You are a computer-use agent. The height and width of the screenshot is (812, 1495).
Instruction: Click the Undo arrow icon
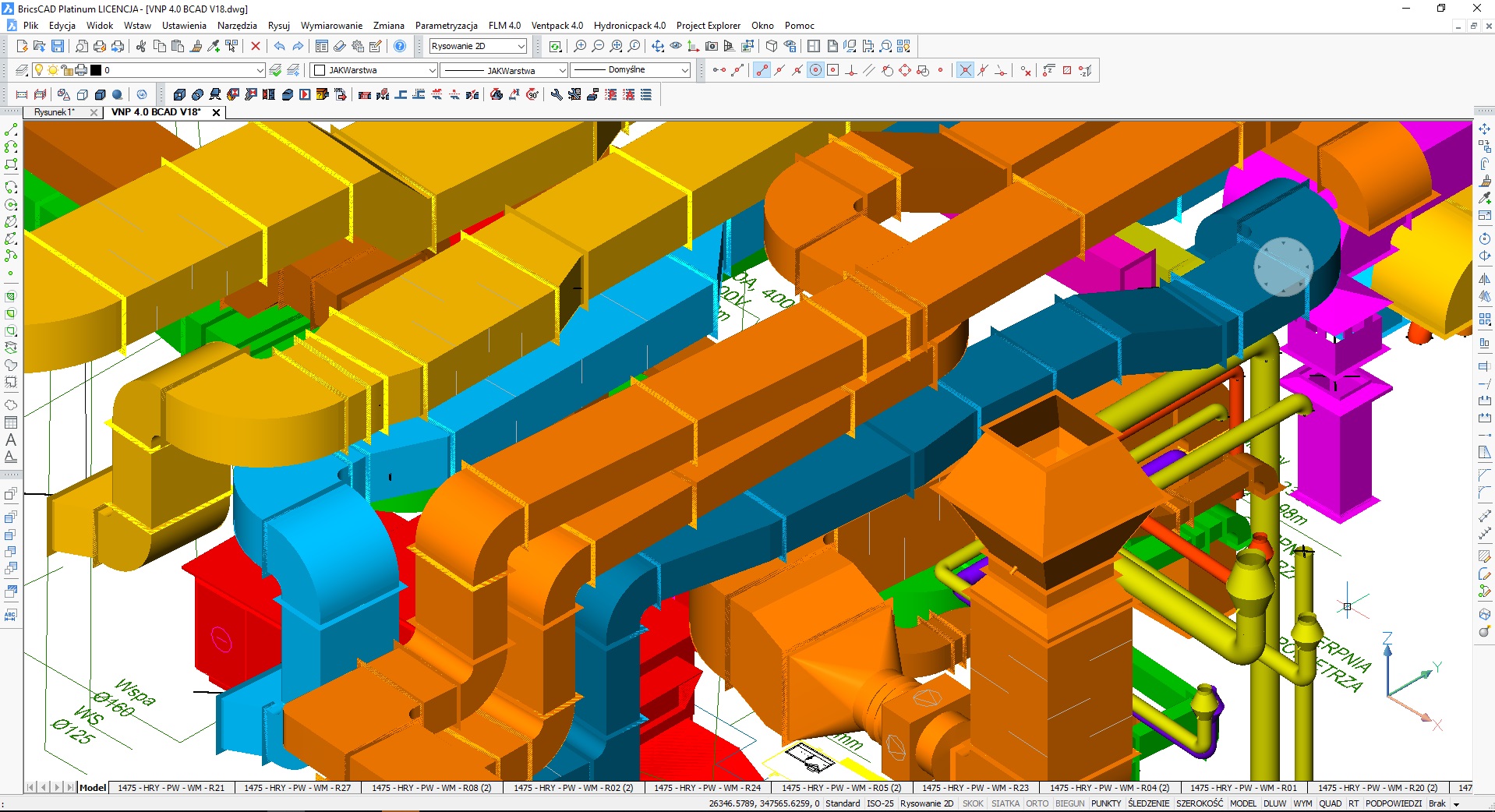tap(279, 47)
